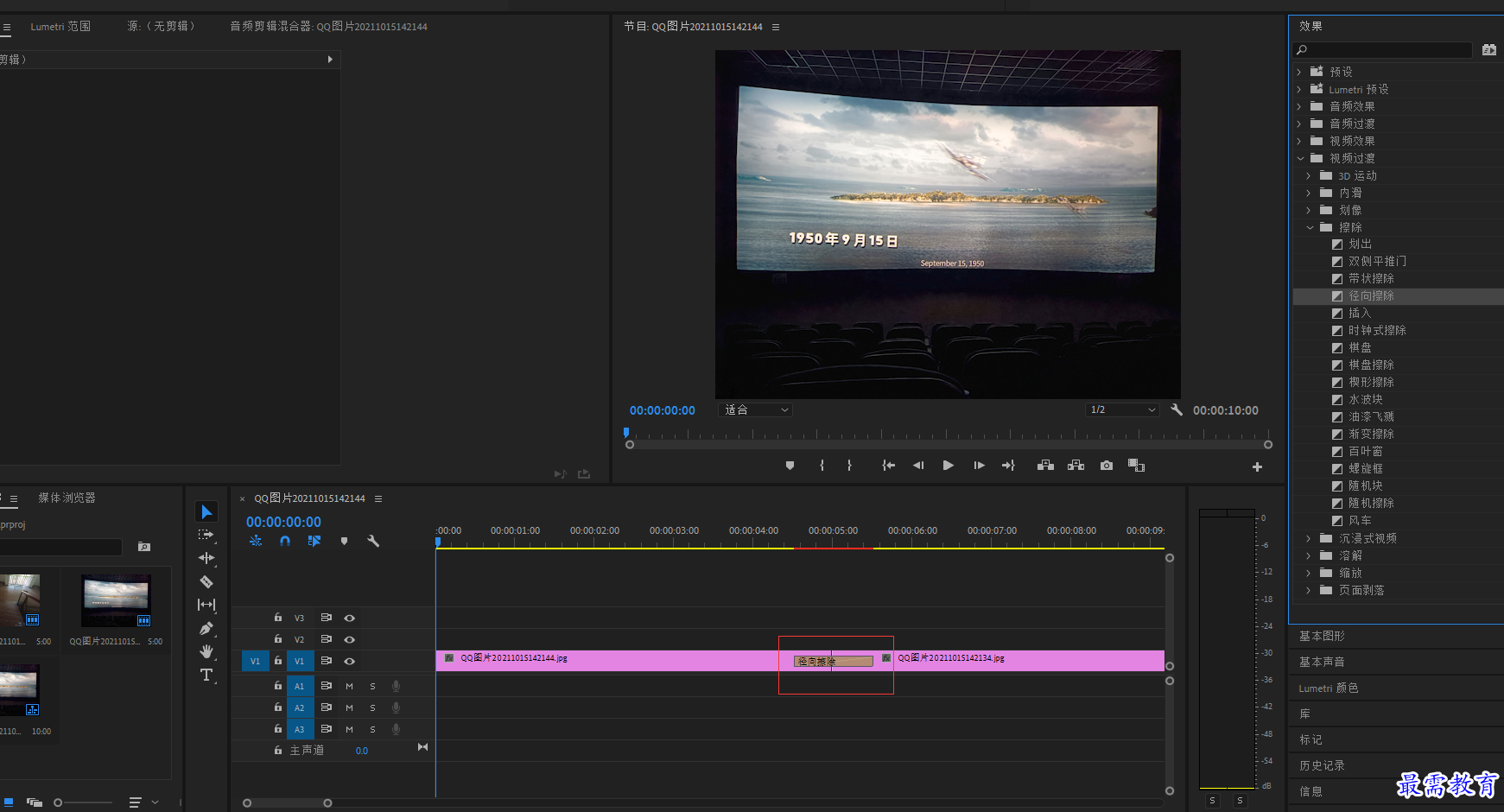This screenshot has width=1504, height=812.
Task: Select the Ripple Edit tool
Action: 206,558
